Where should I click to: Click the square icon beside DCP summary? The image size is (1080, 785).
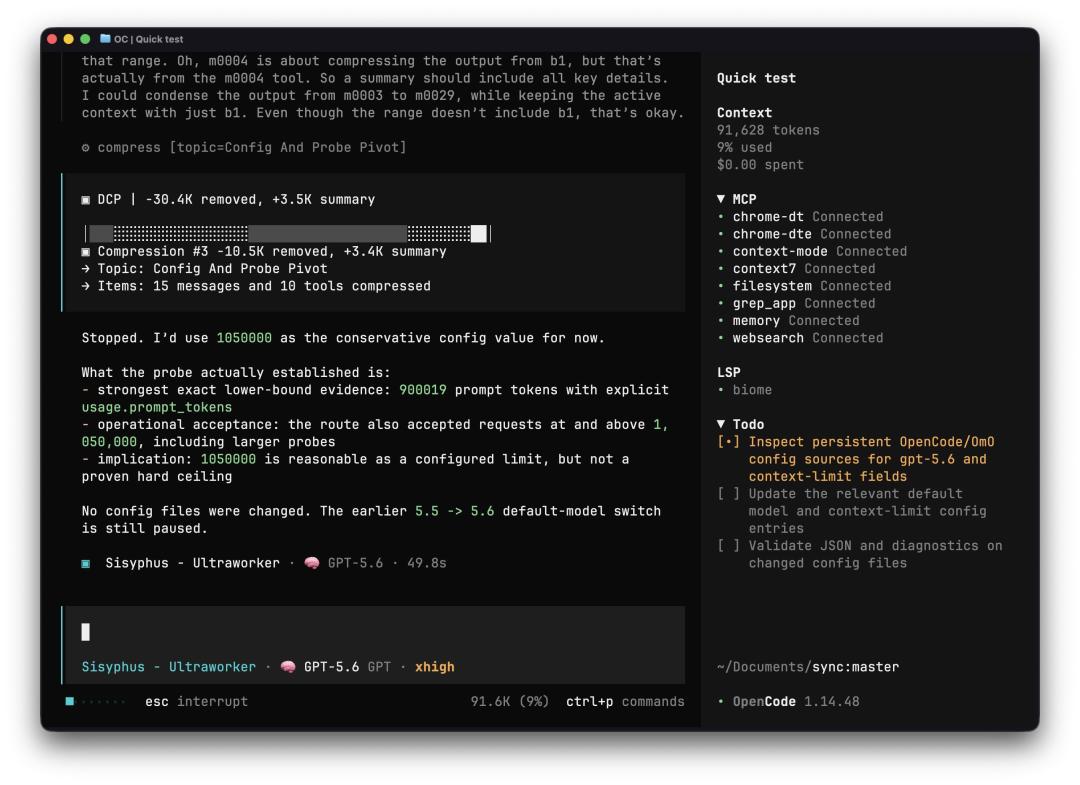click(85, 200)
